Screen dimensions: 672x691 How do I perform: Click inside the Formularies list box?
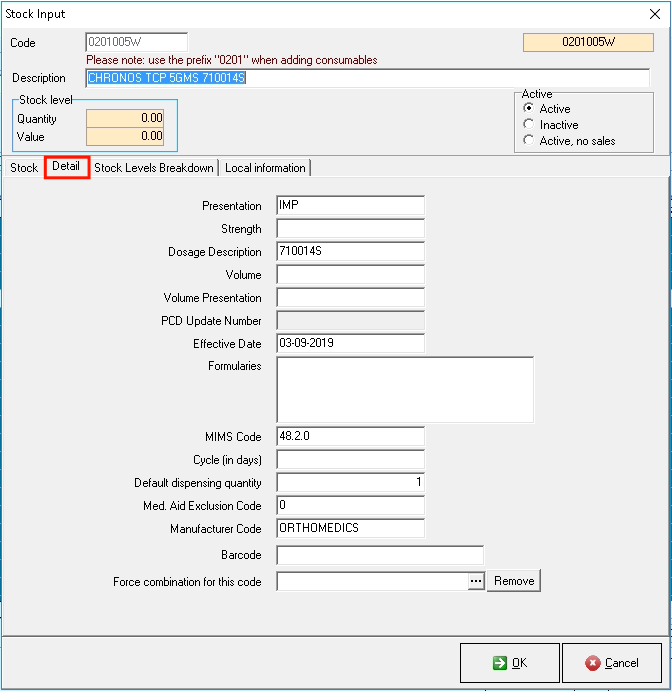click(404, 389)
